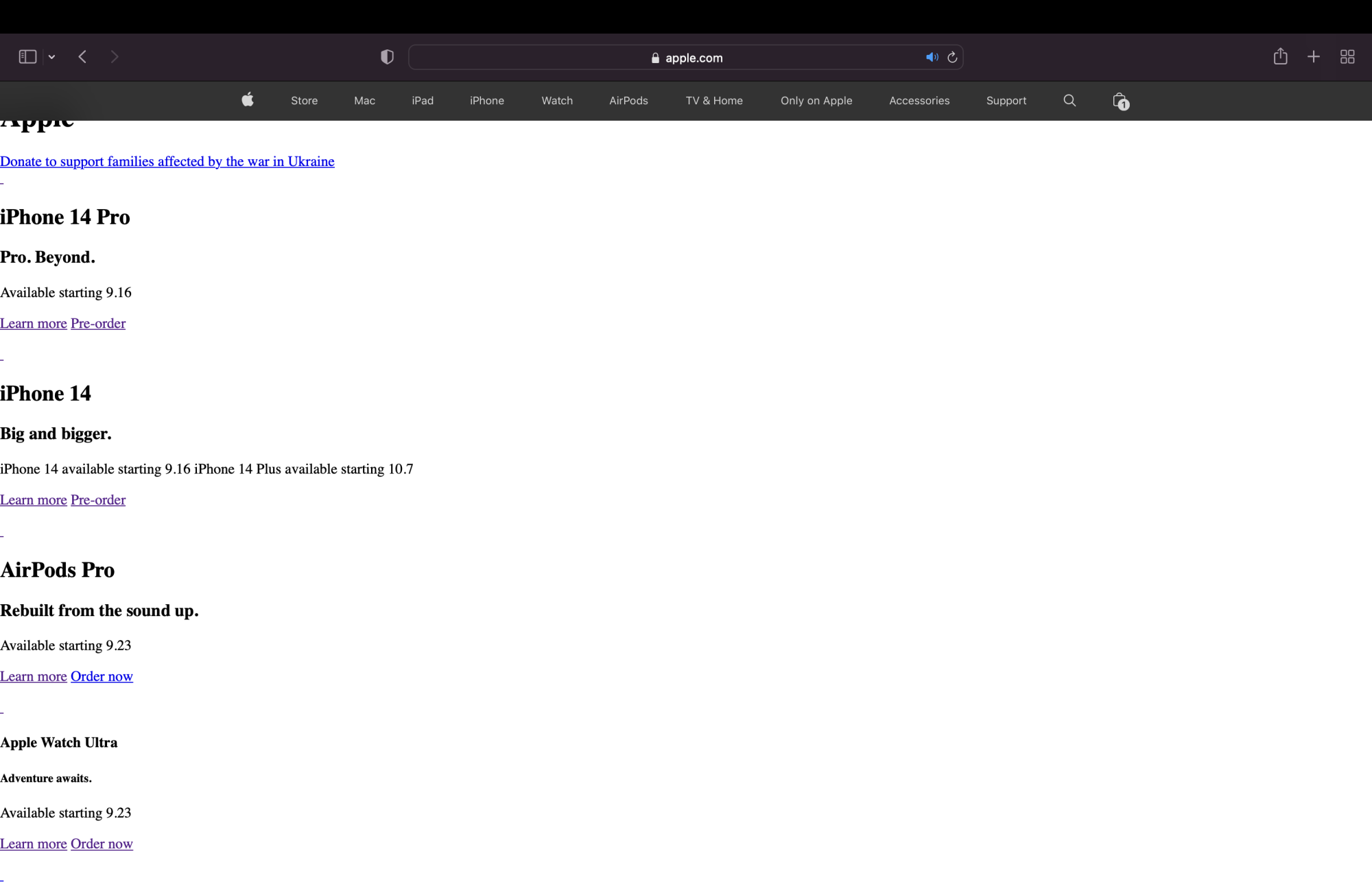
Task: Expand the sidebar tab group dropdown arrow
Action: click(x=51, y=58)
